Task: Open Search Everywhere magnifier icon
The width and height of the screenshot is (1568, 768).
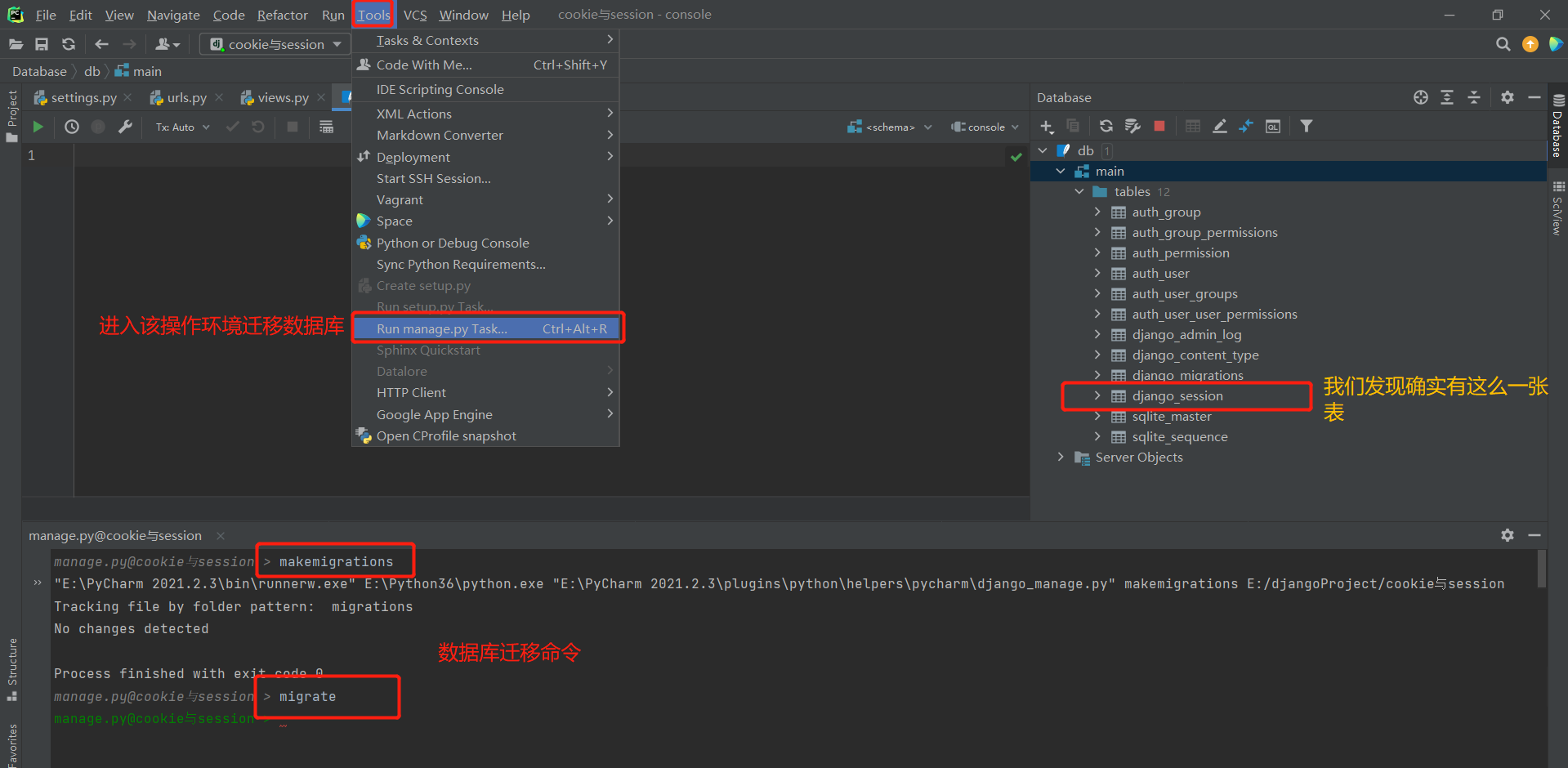Action: pos(1503,44)
